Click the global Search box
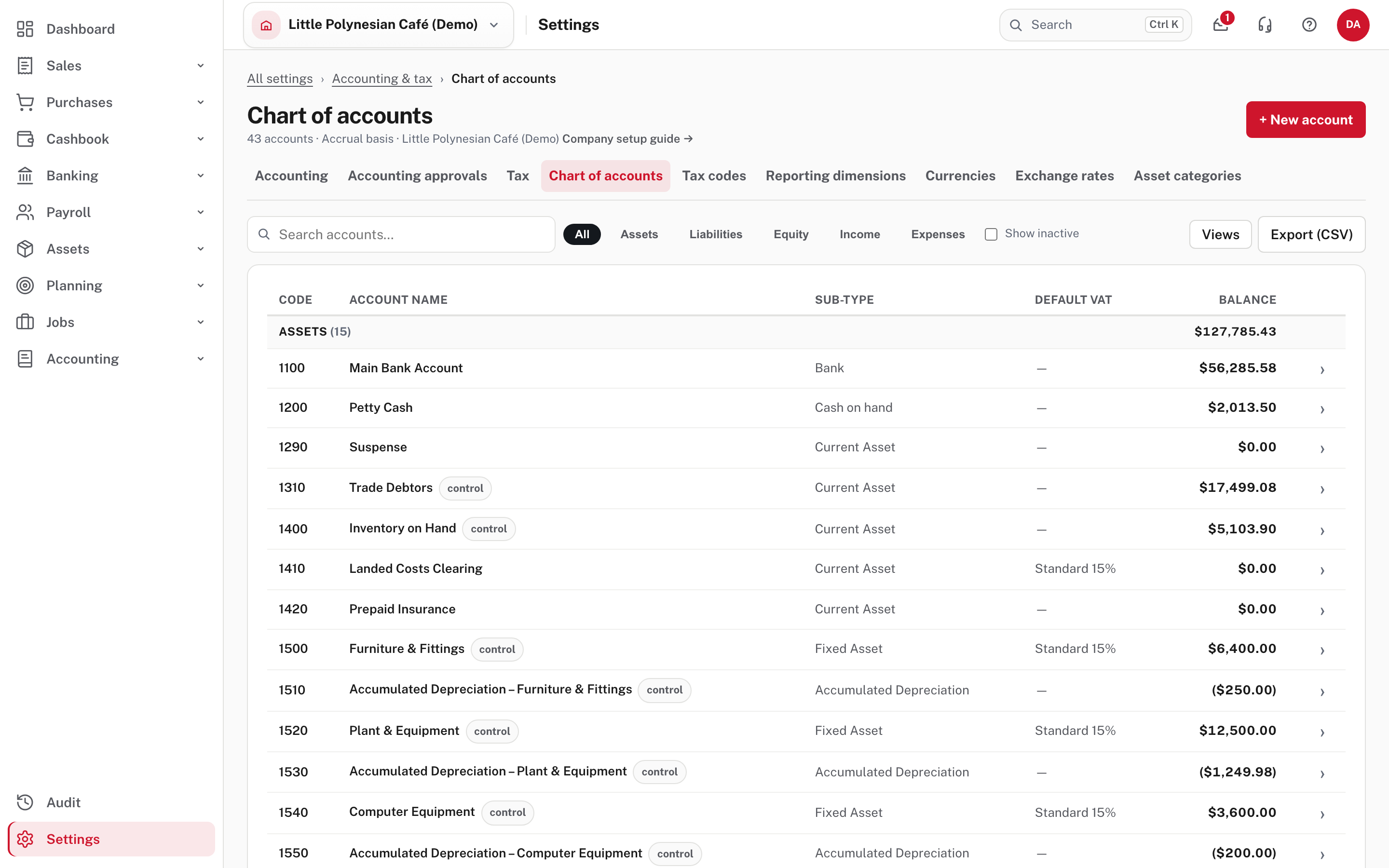The image size is (1389, 868). click(1095, 25)
